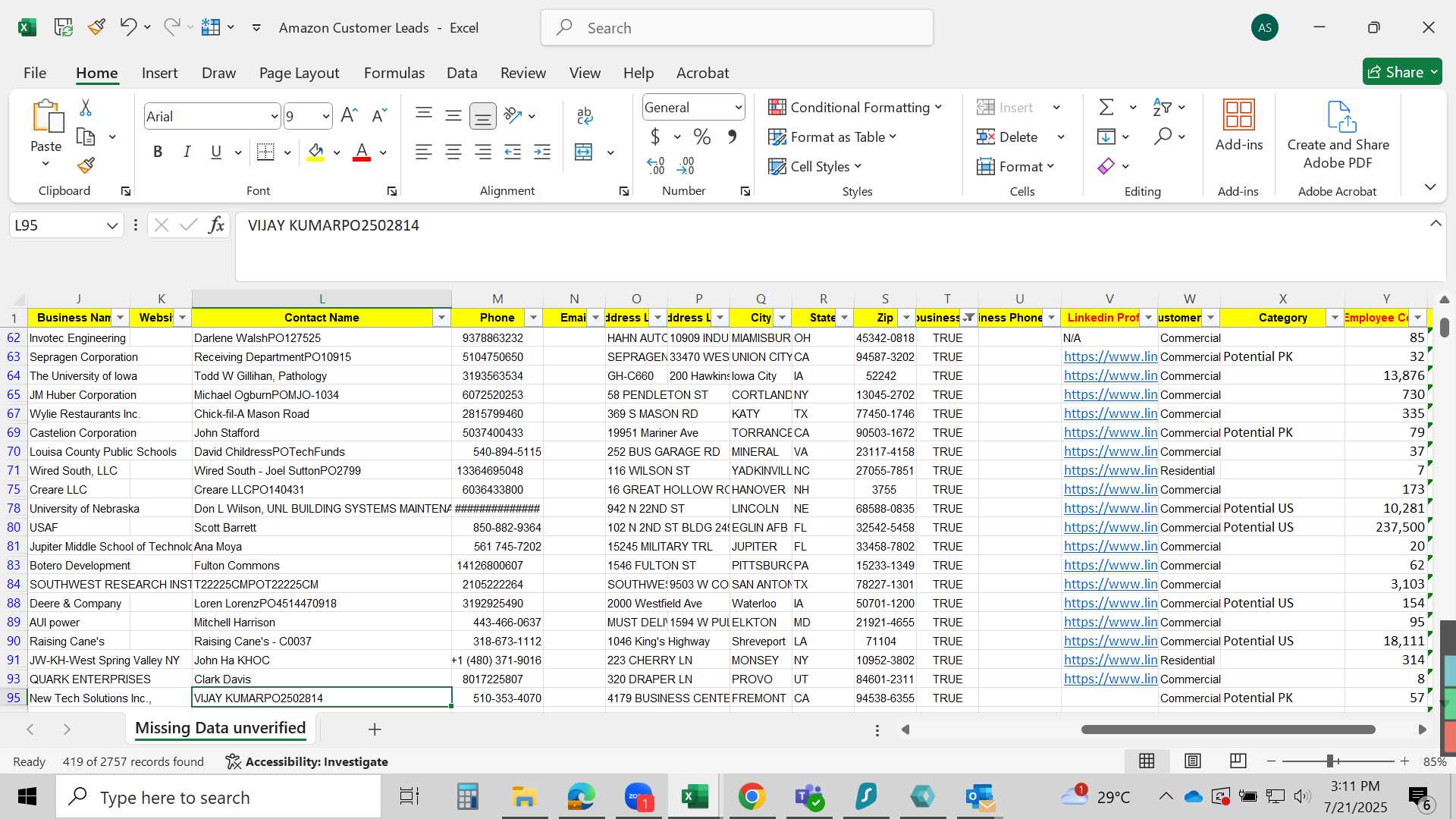Open the Category column filter dropdown

coord(1335,317)
